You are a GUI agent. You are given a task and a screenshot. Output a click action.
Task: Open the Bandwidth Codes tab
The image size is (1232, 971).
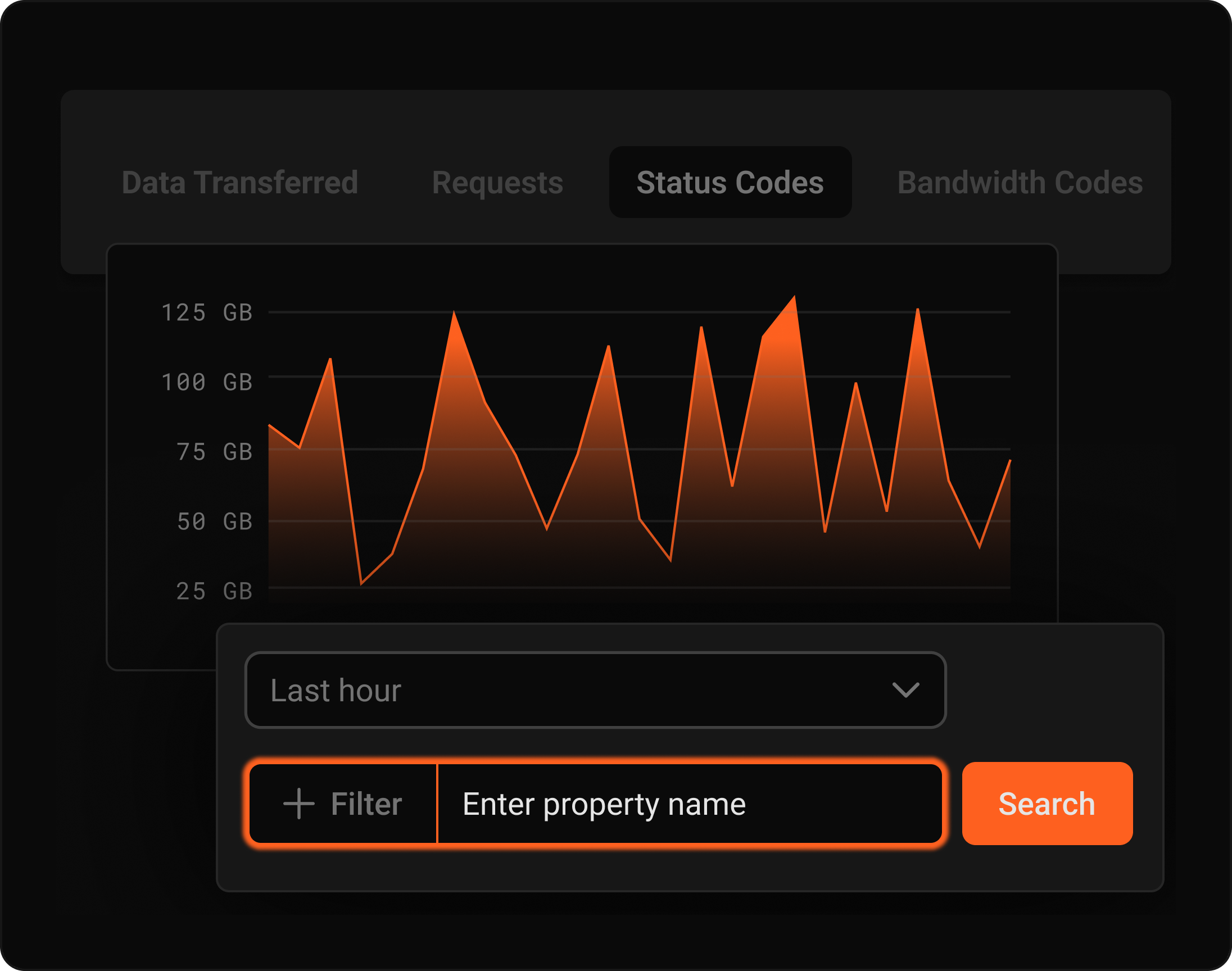[x=1020, y=183]
